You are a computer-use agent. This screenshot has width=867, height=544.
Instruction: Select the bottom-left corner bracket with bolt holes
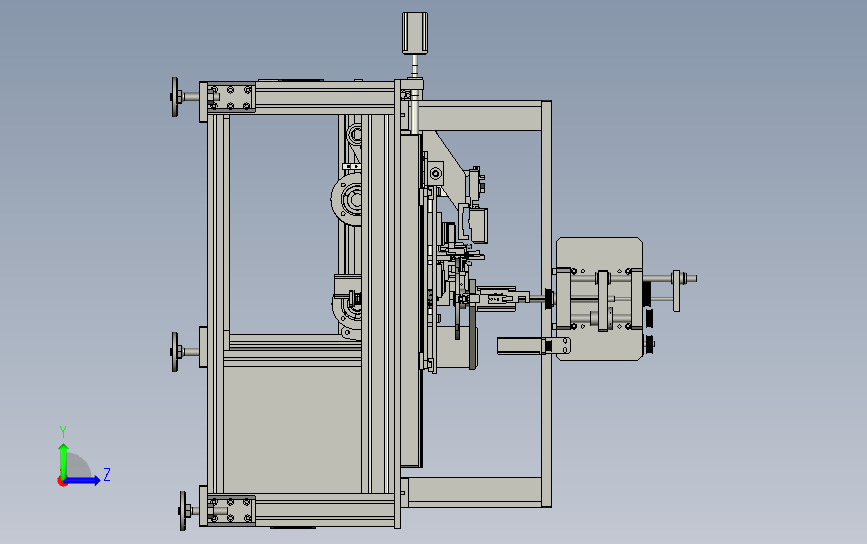pos(231,510)
